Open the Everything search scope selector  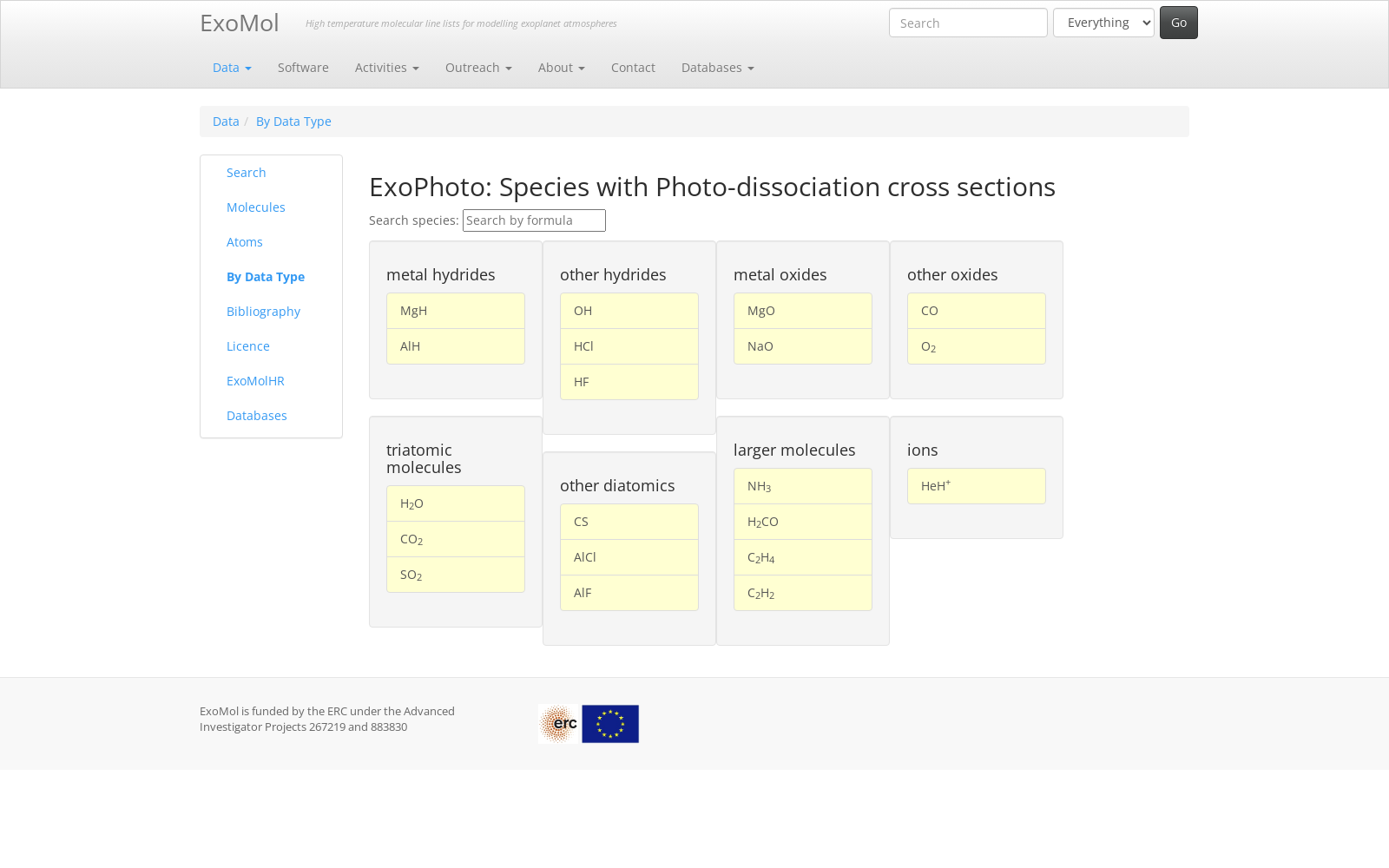coord(1103,23)
